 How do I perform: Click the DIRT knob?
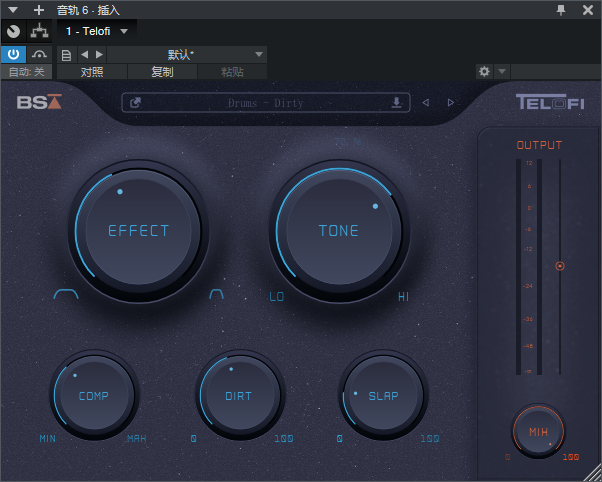tap(239, 395)
